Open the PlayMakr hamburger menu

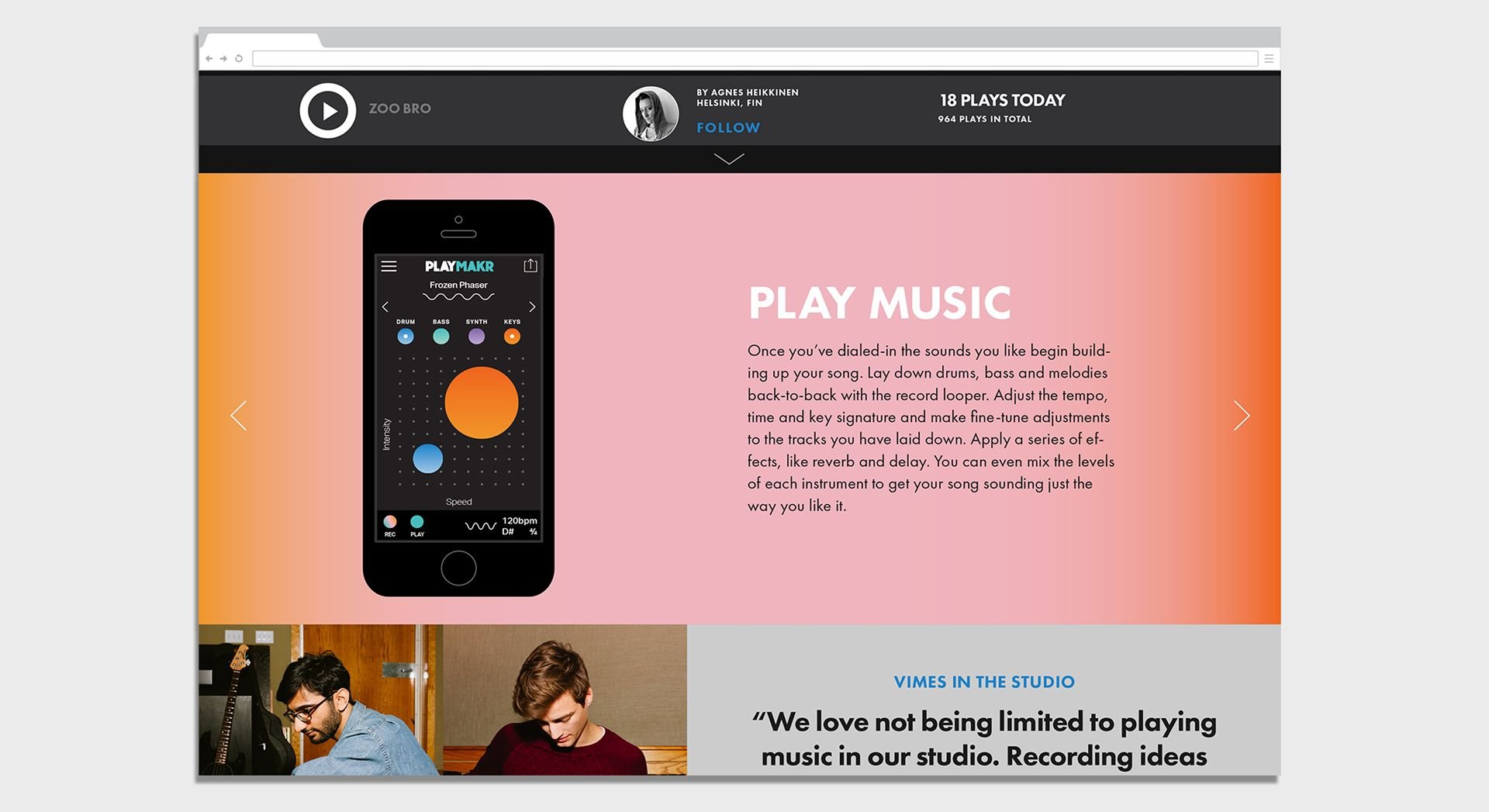[x=389, y=266]
